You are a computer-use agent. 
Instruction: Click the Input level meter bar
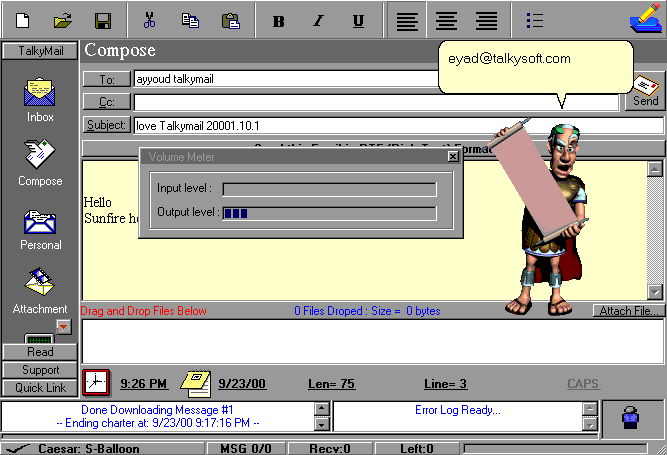pyautogui.click(x=330, y=189)
